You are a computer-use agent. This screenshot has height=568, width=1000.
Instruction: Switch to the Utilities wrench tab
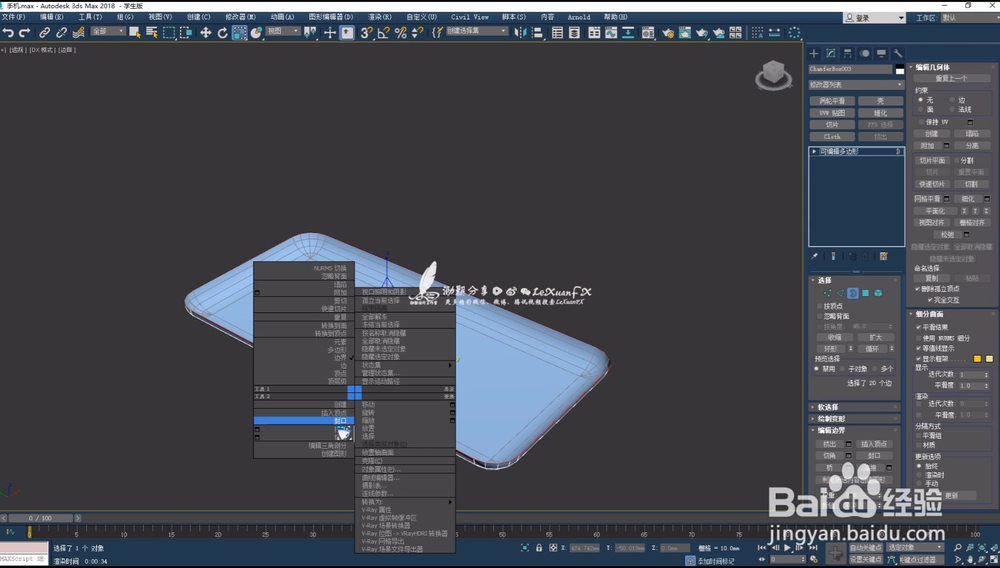tap(898, 54)
